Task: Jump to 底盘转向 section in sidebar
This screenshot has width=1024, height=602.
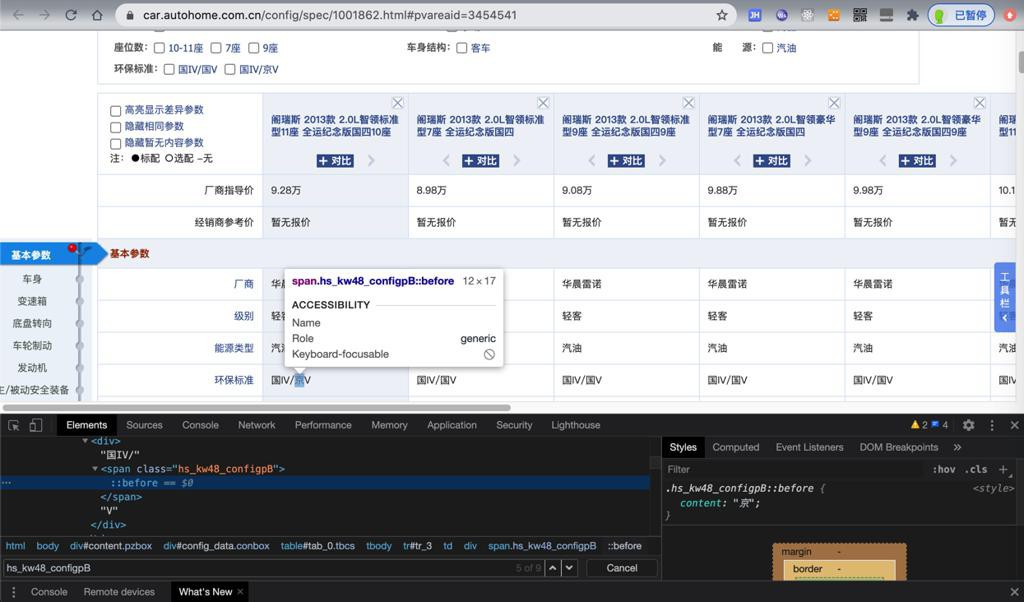Action: tap(32, 324)
